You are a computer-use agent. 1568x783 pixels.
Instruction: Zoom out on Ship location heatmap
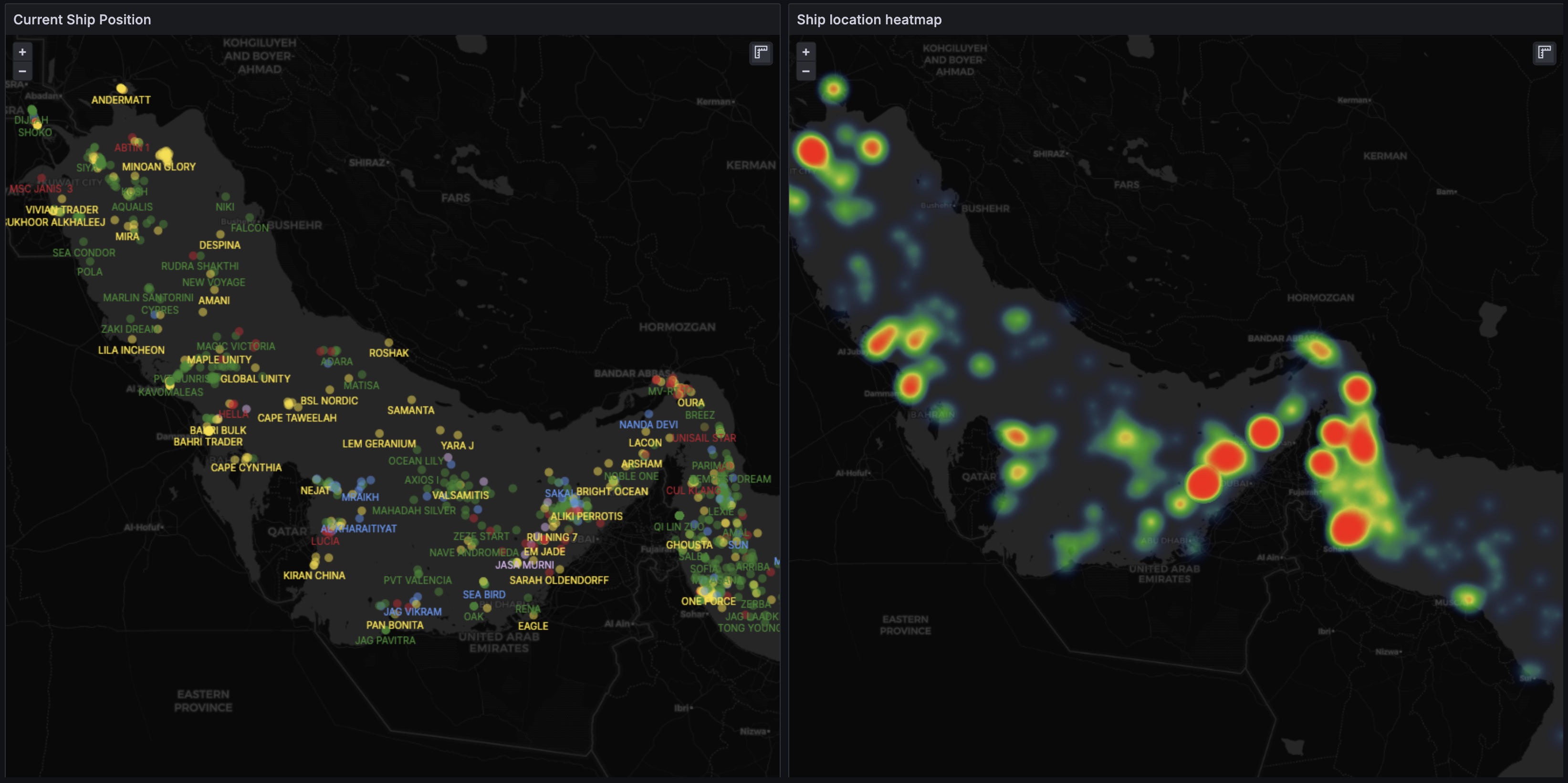tap(805, 71)
